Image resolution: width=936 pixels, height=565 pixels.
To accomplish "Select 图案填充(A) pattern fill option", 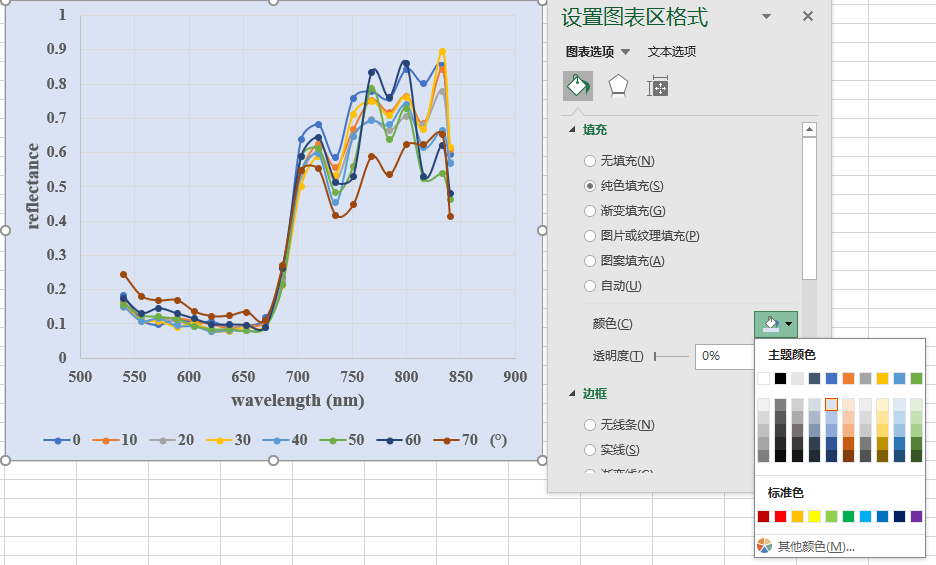I will [624, 261].
